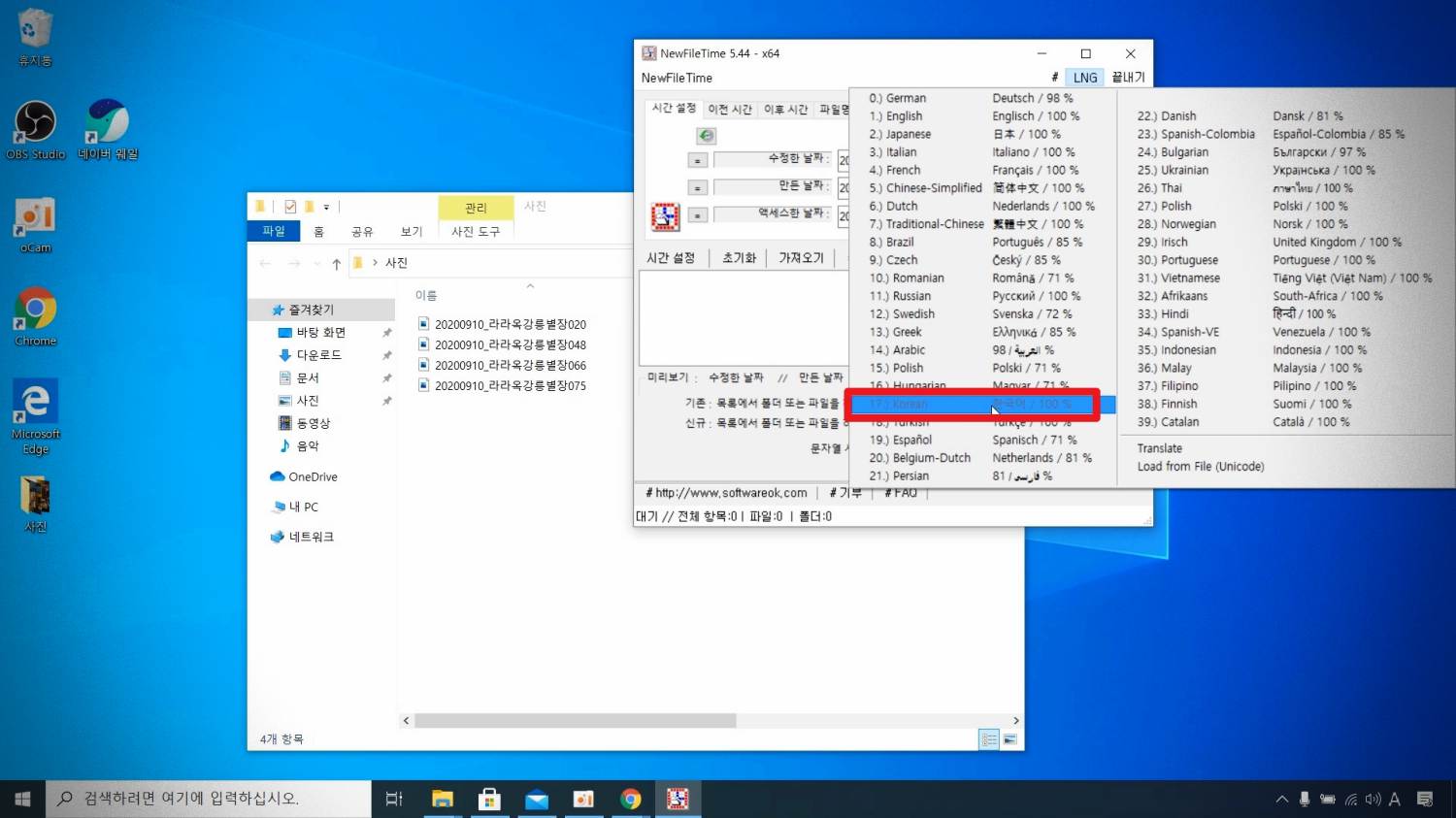Open OBS Studio from the desktop

tap(36, 124)
